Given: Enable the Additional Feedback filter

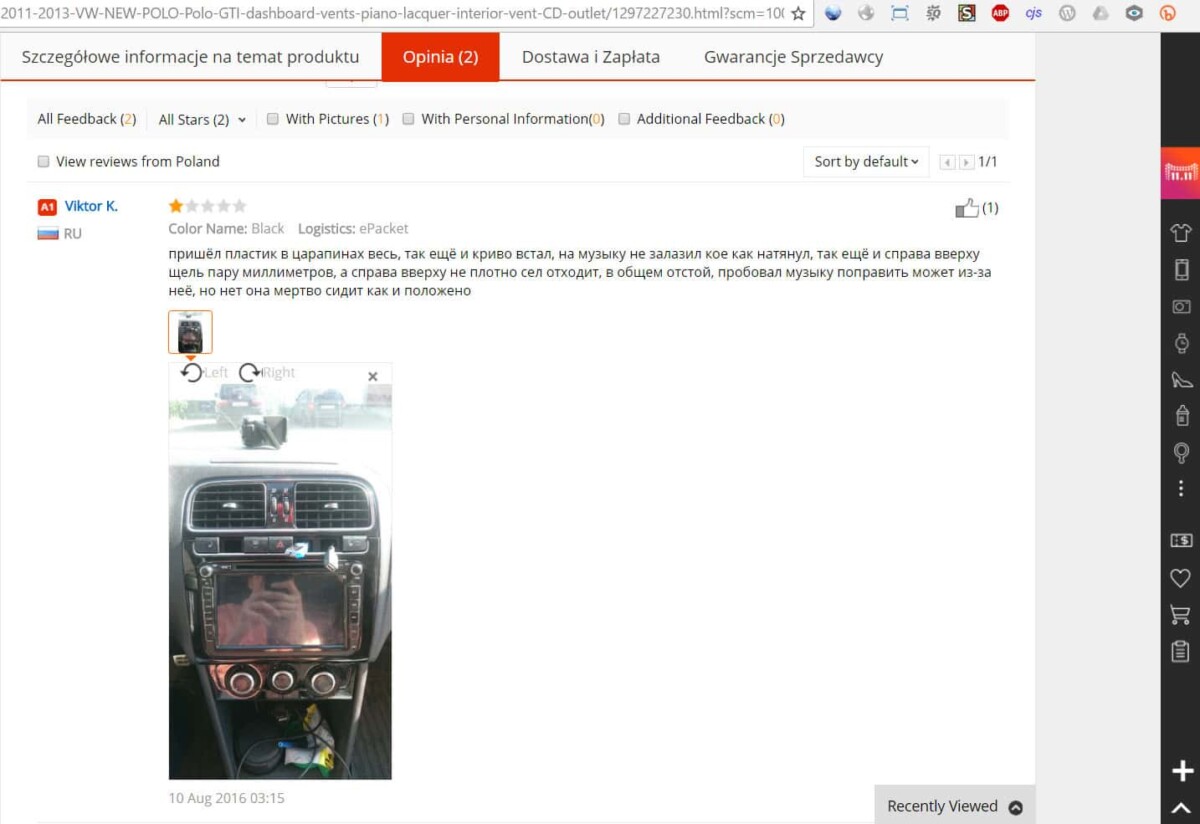Looking at the screenshot, I should [624, 119].
